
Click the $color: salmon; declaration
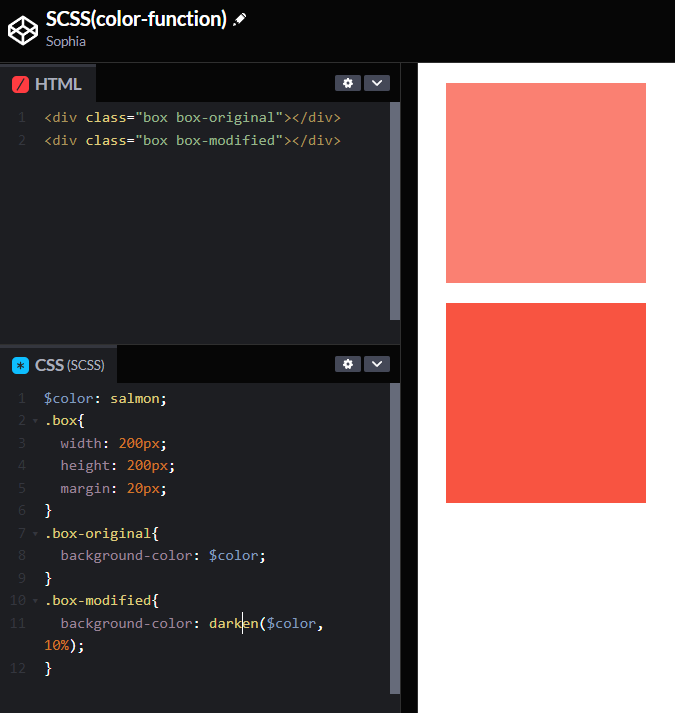[106, 399]
